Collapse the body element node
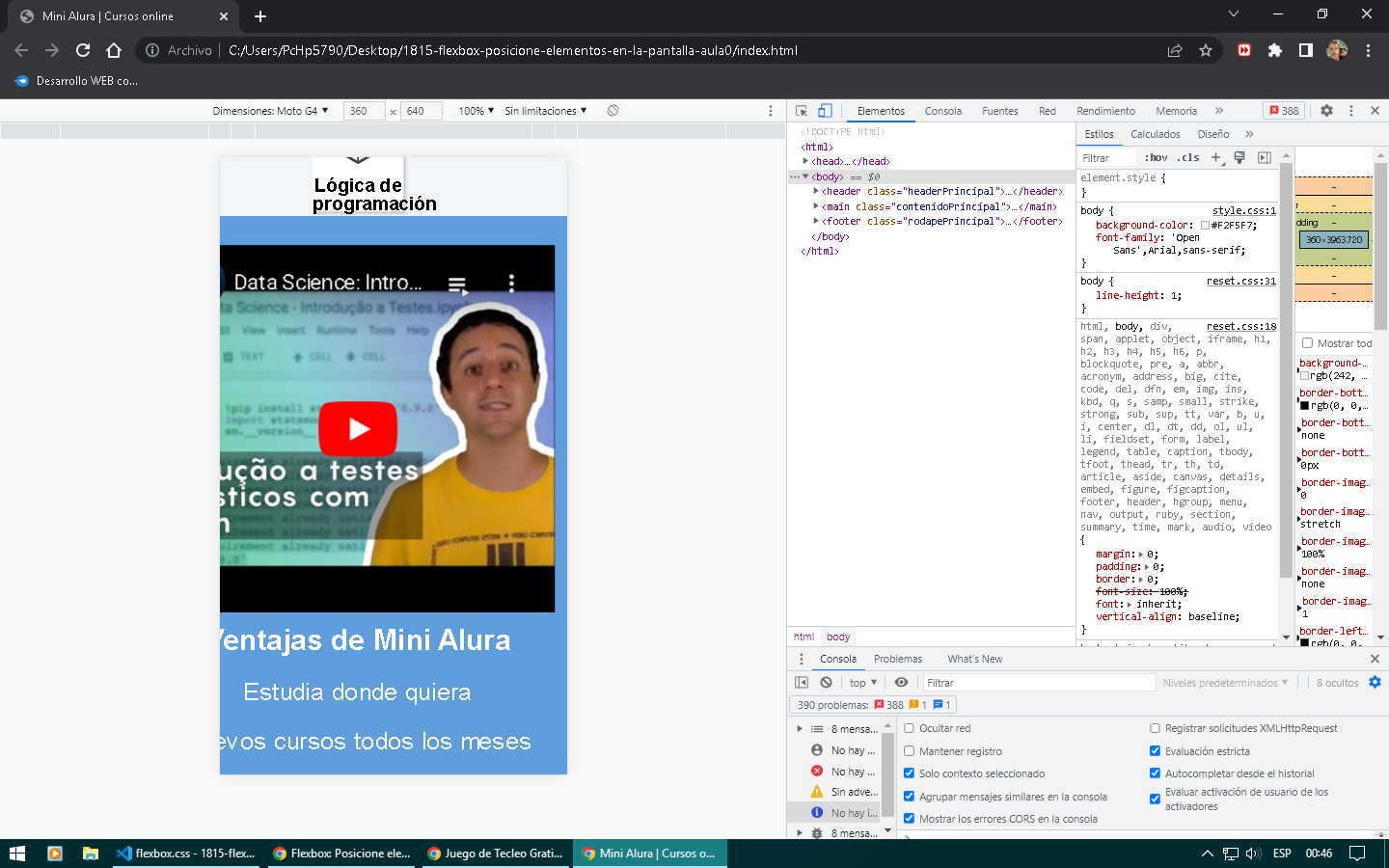The width and height of the screenshot is (1389, 868). 805,176
